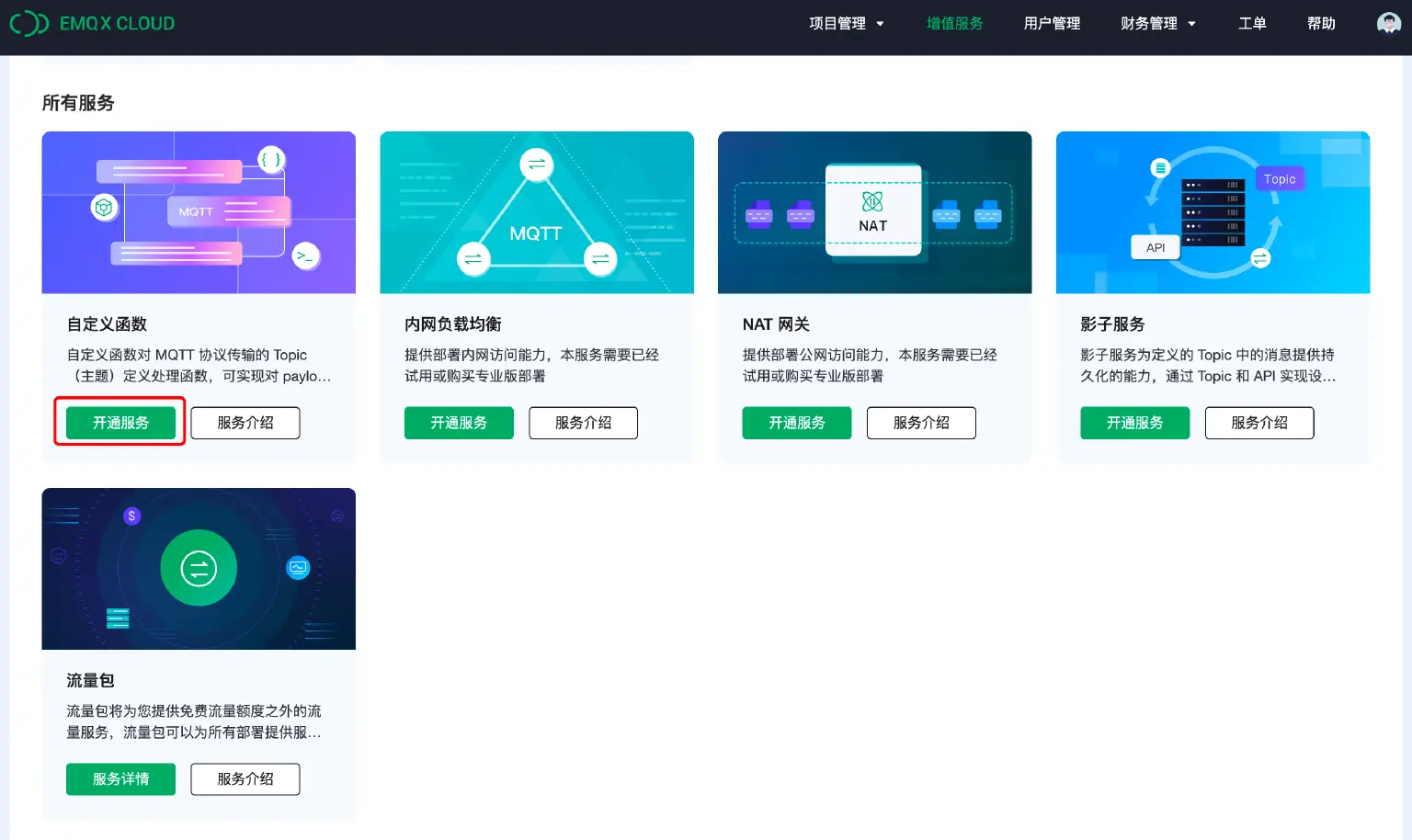
Task: Click the Topic badge in 影子服务 banner
Action: click(1280, 178)
